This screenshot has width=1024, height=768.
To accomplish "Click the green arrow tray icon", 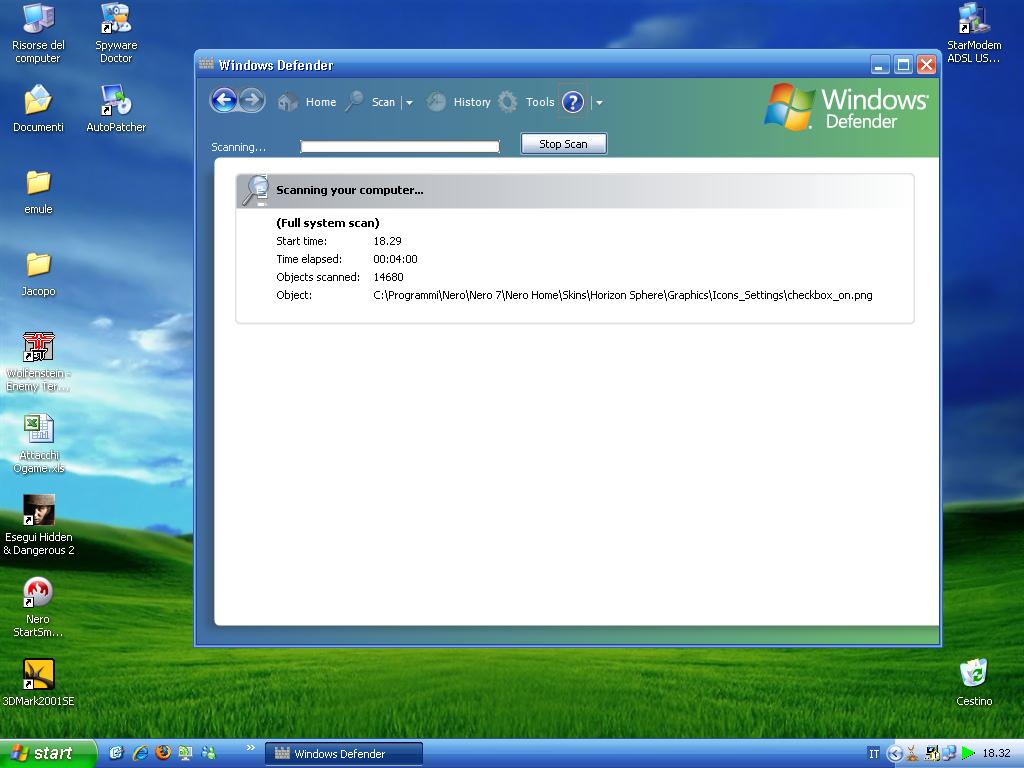I will [968, 754].
